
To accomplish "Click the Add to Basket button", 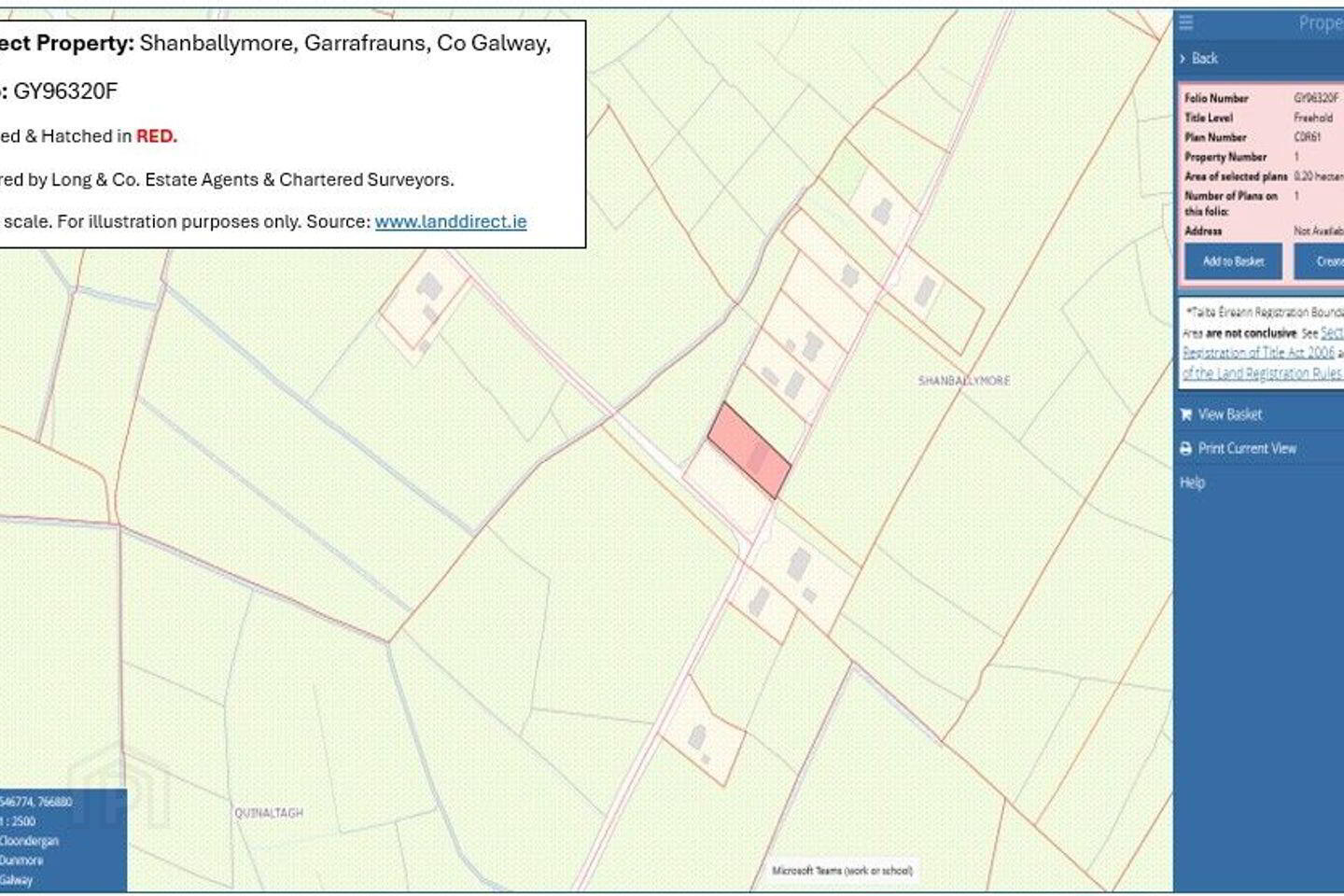I will tap(1233, 261).
